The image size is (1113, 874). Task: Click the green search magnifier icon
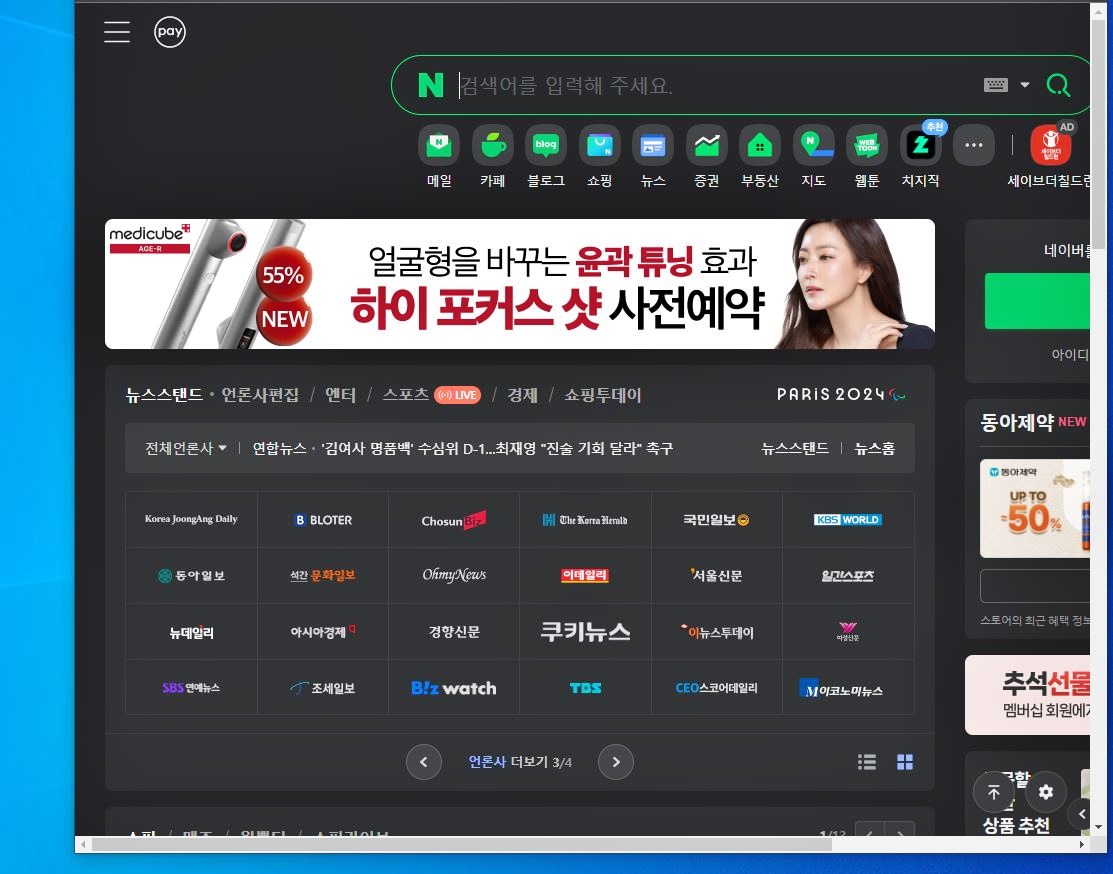tap(1058, 85)
